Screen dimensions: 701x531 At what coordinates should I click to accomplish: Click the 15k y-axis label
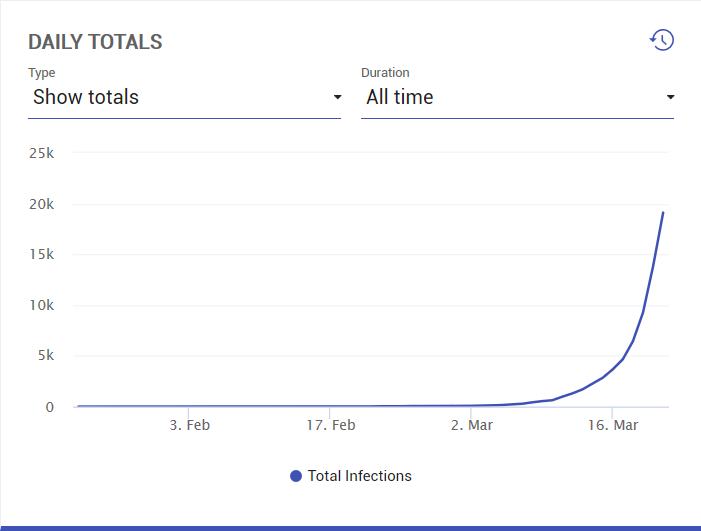coord(41,254)
